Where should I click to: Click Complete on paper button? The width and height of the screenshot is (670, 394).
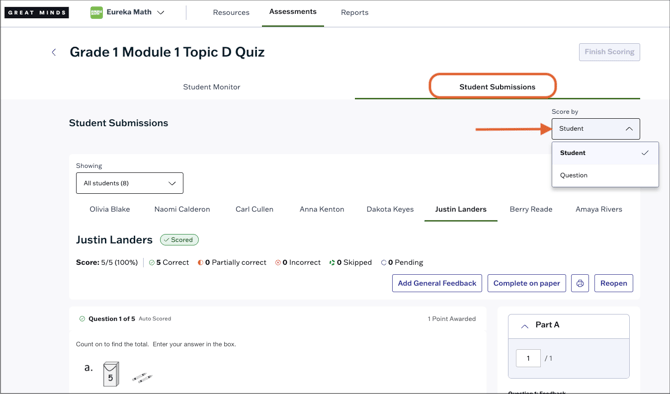526,283
